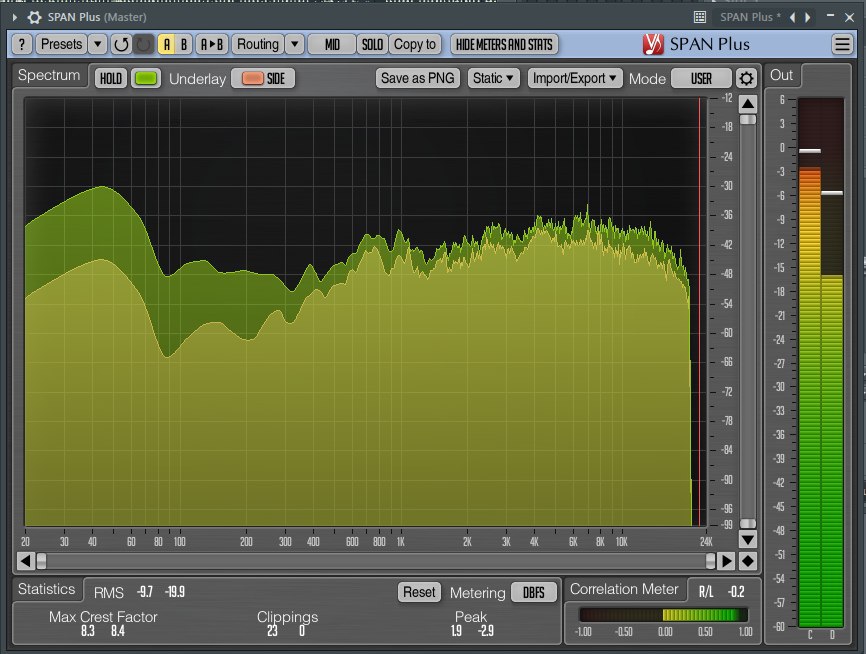Click the Spectrum tab label

49,75
